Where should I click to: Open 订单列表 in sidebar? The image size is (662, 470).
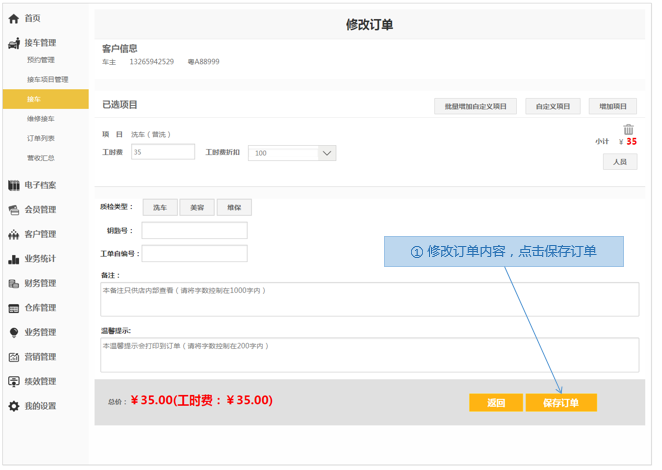click(x=41, y=138)
